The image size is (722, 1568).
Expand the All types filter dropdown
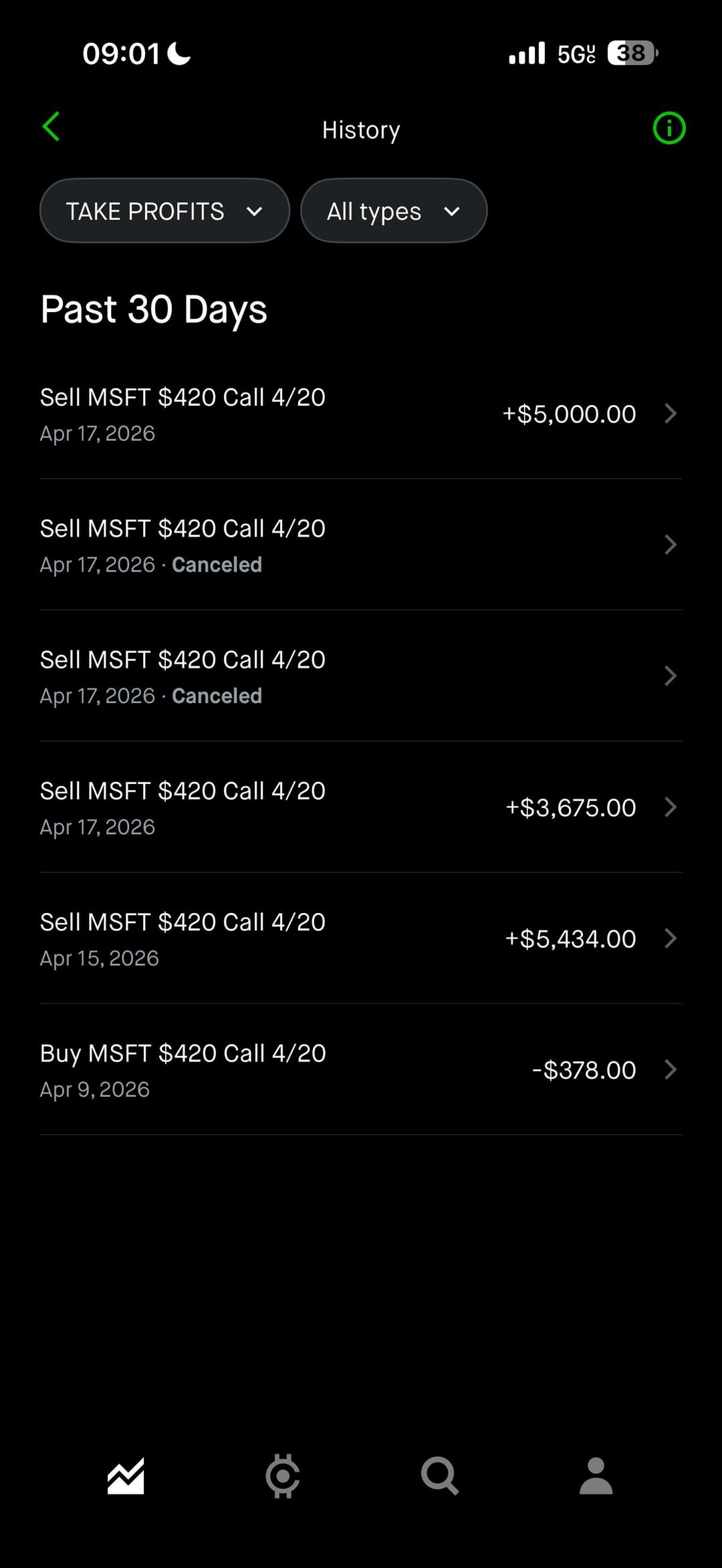coord(393,211)
